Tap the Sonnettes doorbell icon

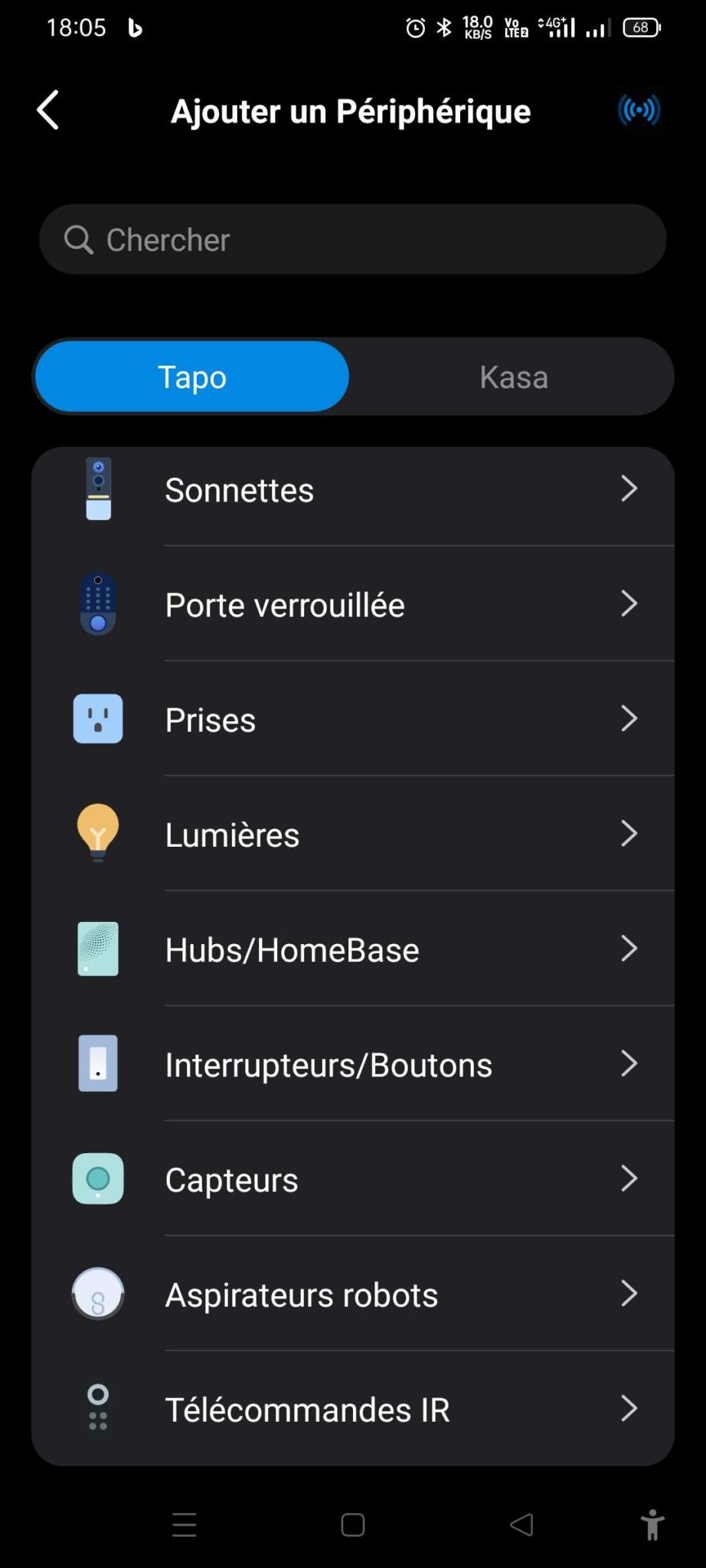coord(98,489)
